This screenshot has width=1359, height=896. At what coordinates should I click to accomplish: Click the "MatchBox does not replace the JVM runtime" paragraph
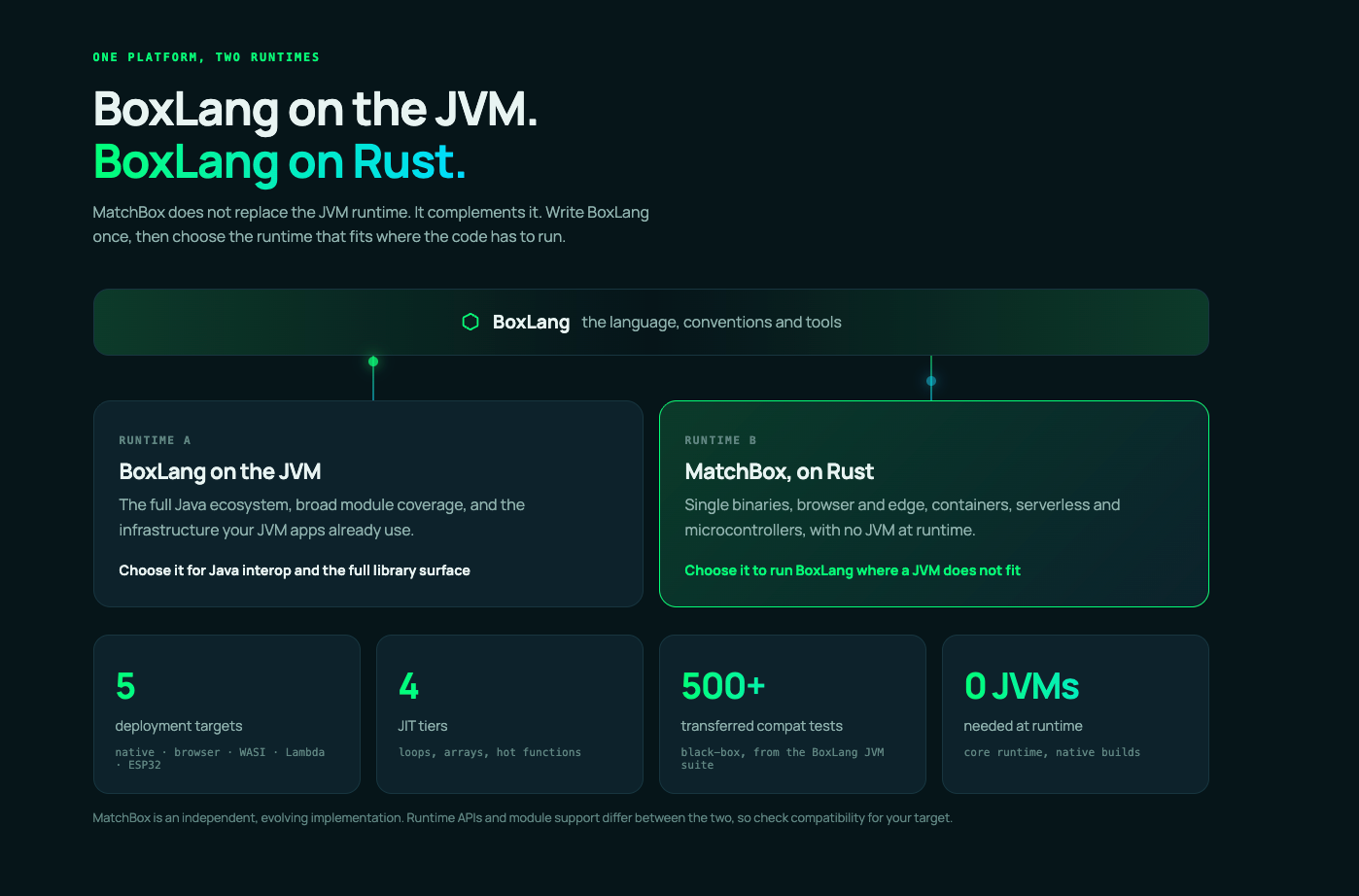[x=370, y=224]
